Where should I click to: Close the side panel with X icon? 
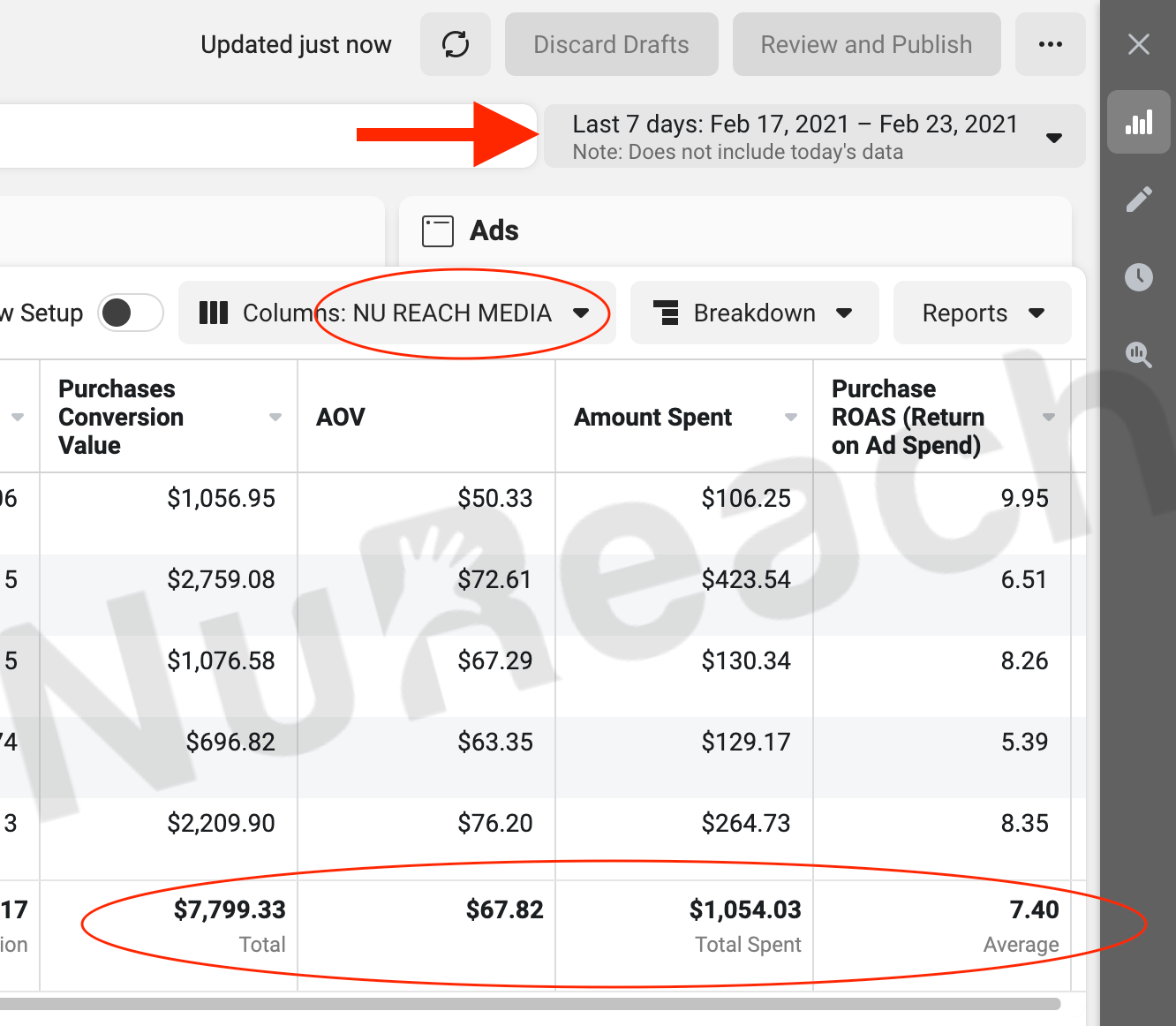pyautogui.click(x=1138, y=44)
